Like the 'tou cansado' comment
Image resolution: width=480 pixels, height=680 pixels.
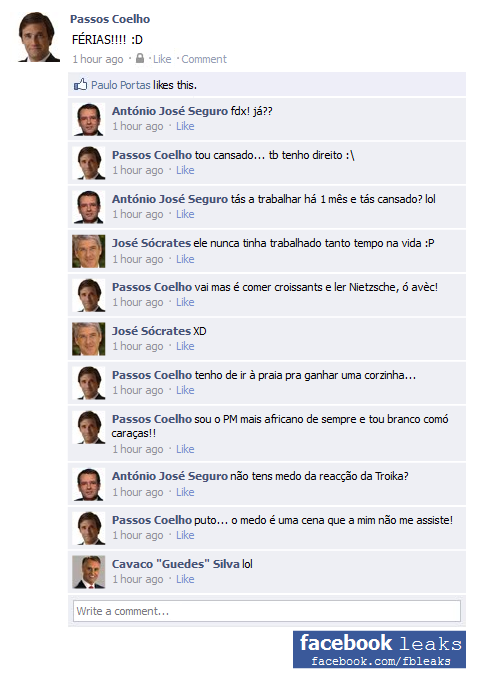(185, 170)
